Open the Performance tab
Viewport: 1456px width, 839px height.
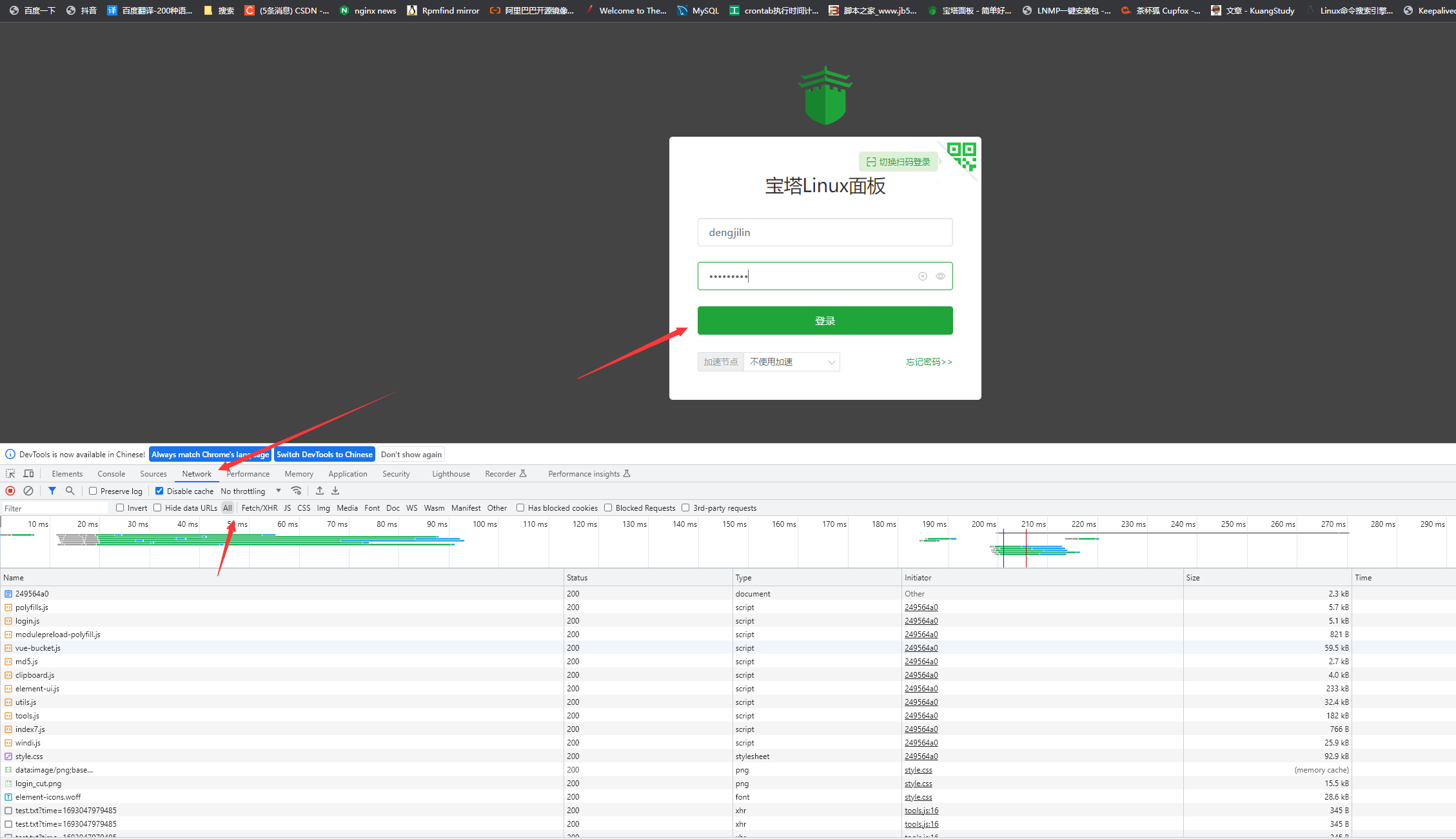(x=248, y=473)
